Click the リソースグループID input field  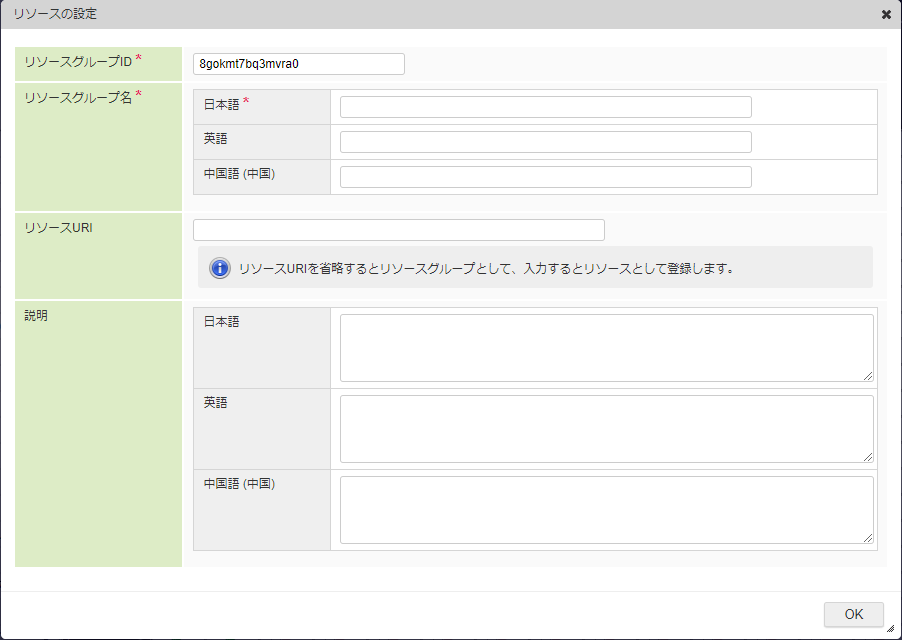coord(298,64)
